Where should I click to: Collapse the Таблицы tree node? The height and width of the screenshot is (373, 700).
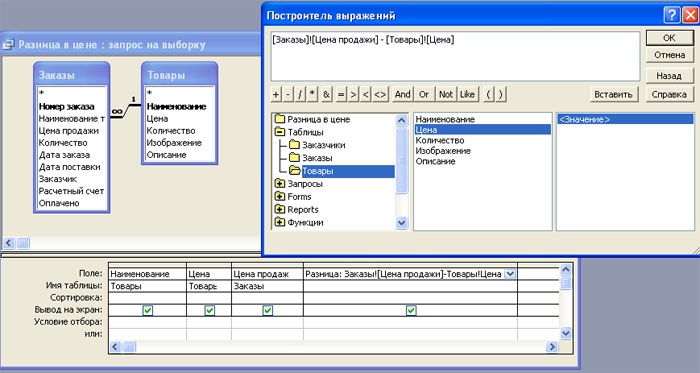tap(280, 132)
